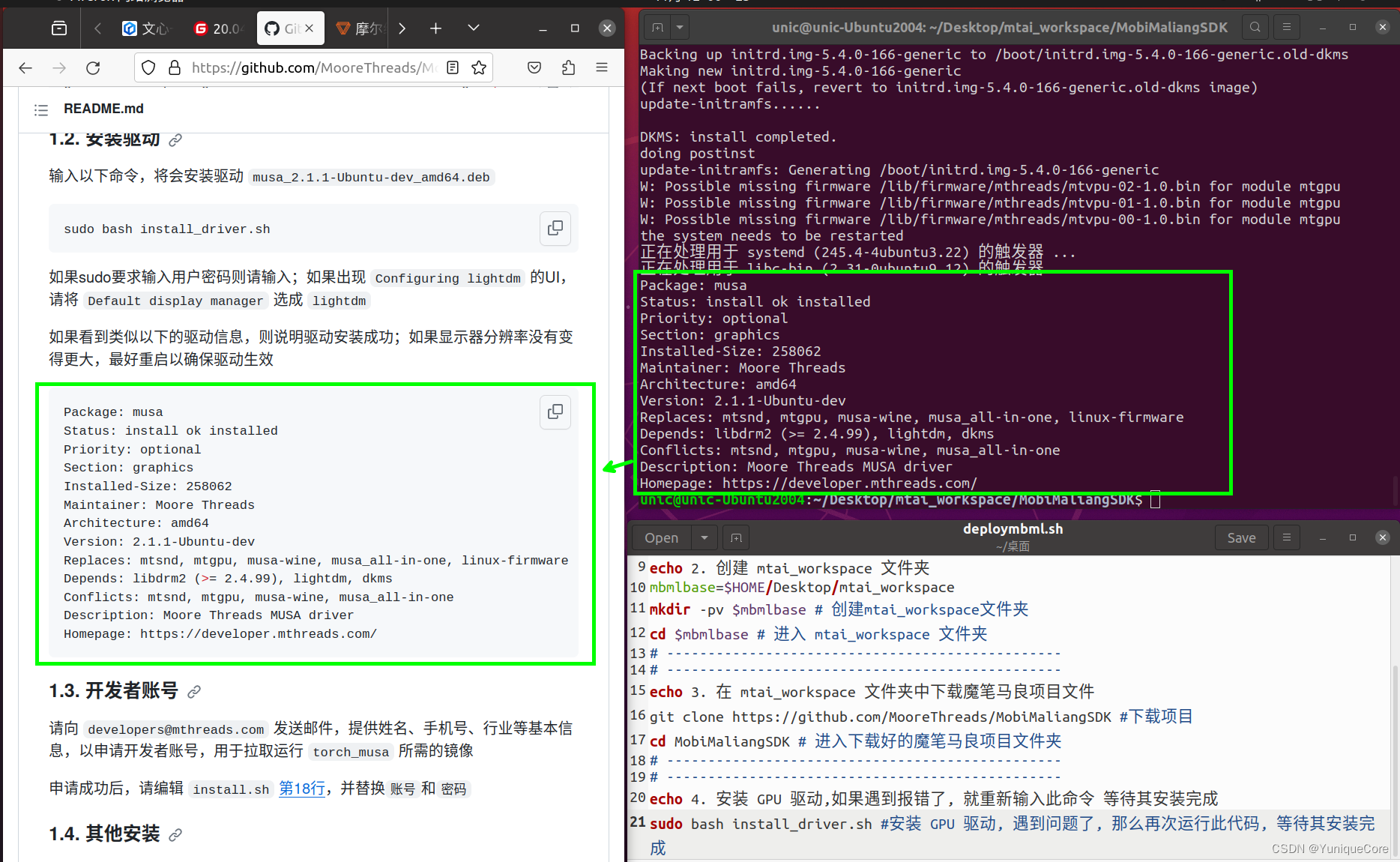Switch to the 文心 browser tab
Image resolution: width=1400 pixels, height=862 pixels.
(x=148, y=28)
